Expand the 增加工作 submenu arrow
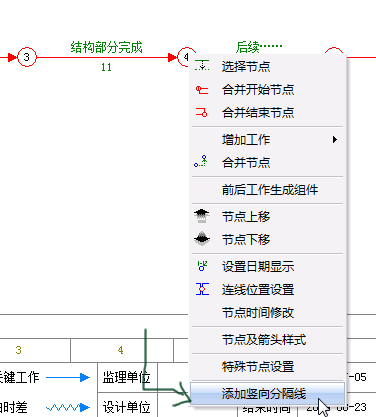This screenshot has width=376, height=417. 335,139
